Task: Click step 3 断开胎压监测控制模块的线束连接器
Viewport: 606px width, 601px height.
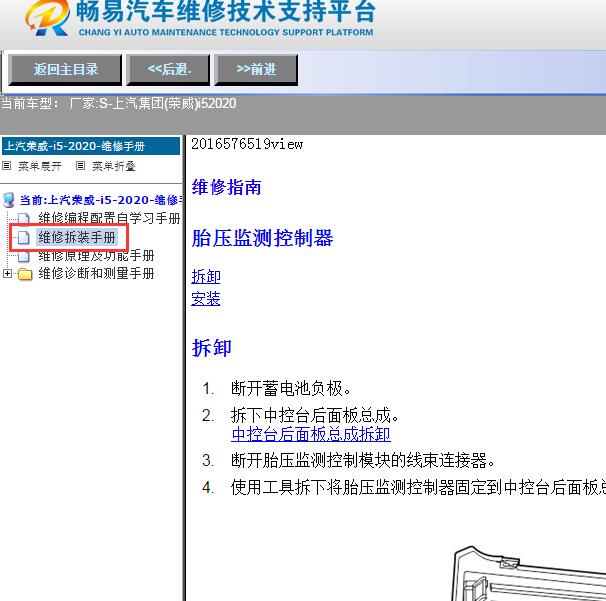Action: (363, 461)
